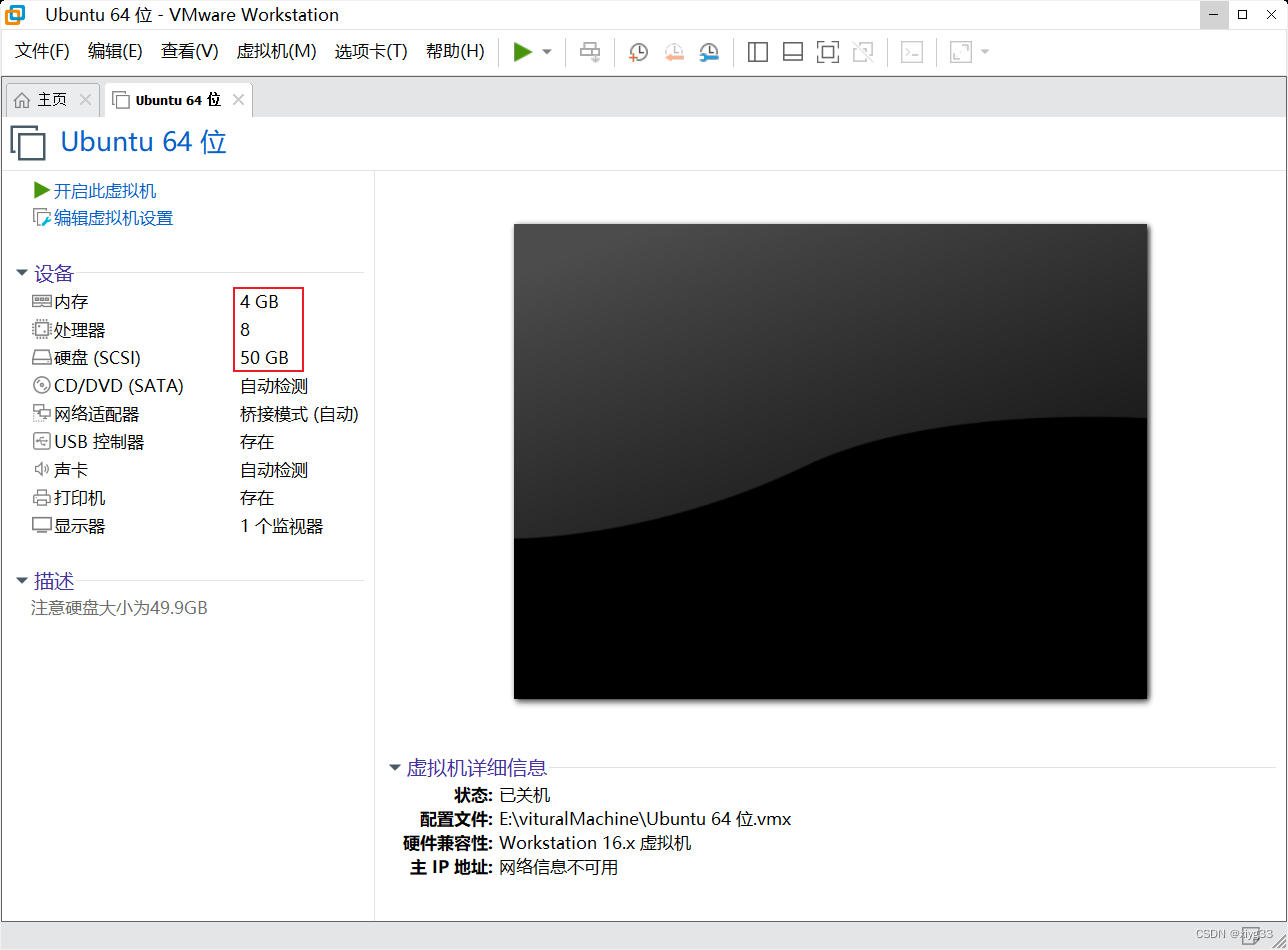Take a snapshot with the clock-plus icon

coord(638,52)
